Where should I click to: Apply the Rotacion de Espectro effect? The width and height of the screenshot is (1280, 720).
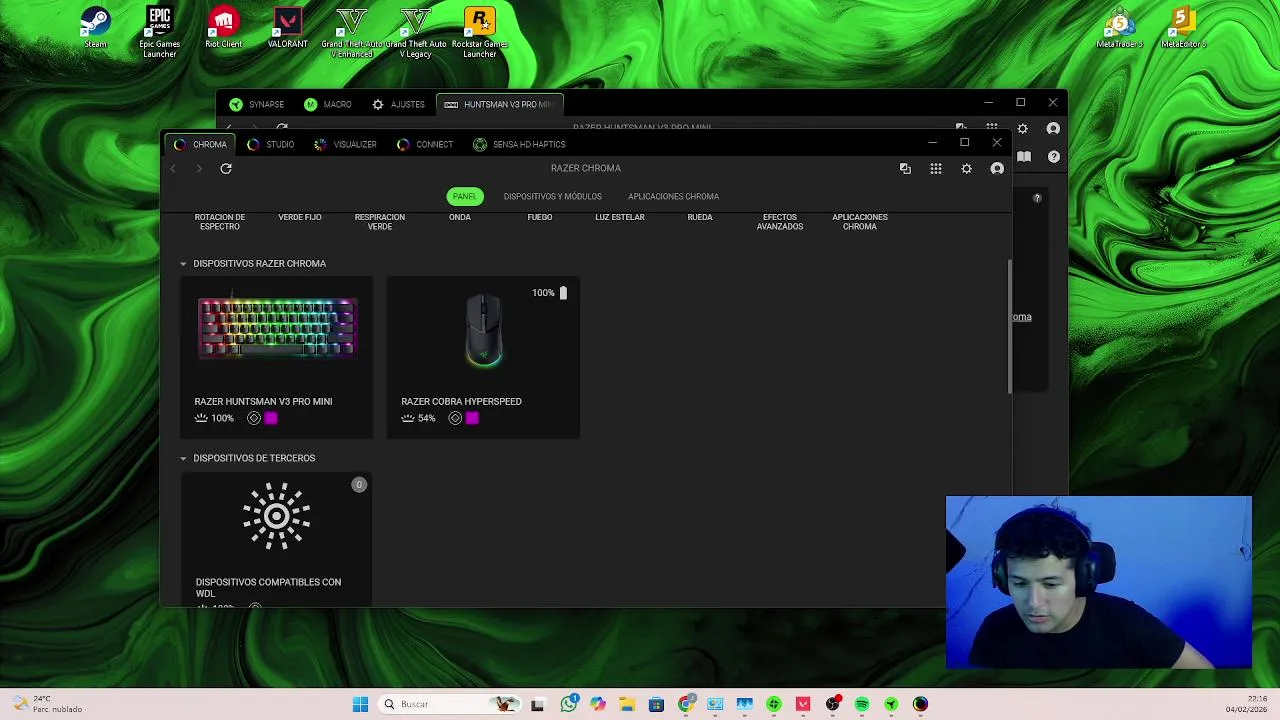pos(219,221)
